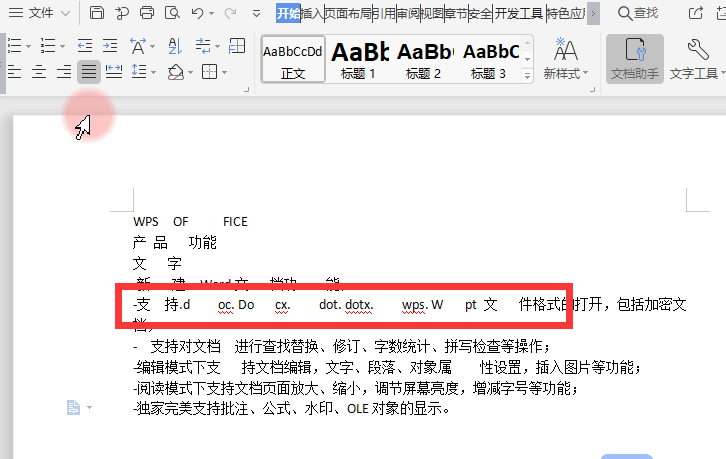Viewport: 726px width, 459px height.
Task: Toggle justify alignment
Action: tap(89, 72)
